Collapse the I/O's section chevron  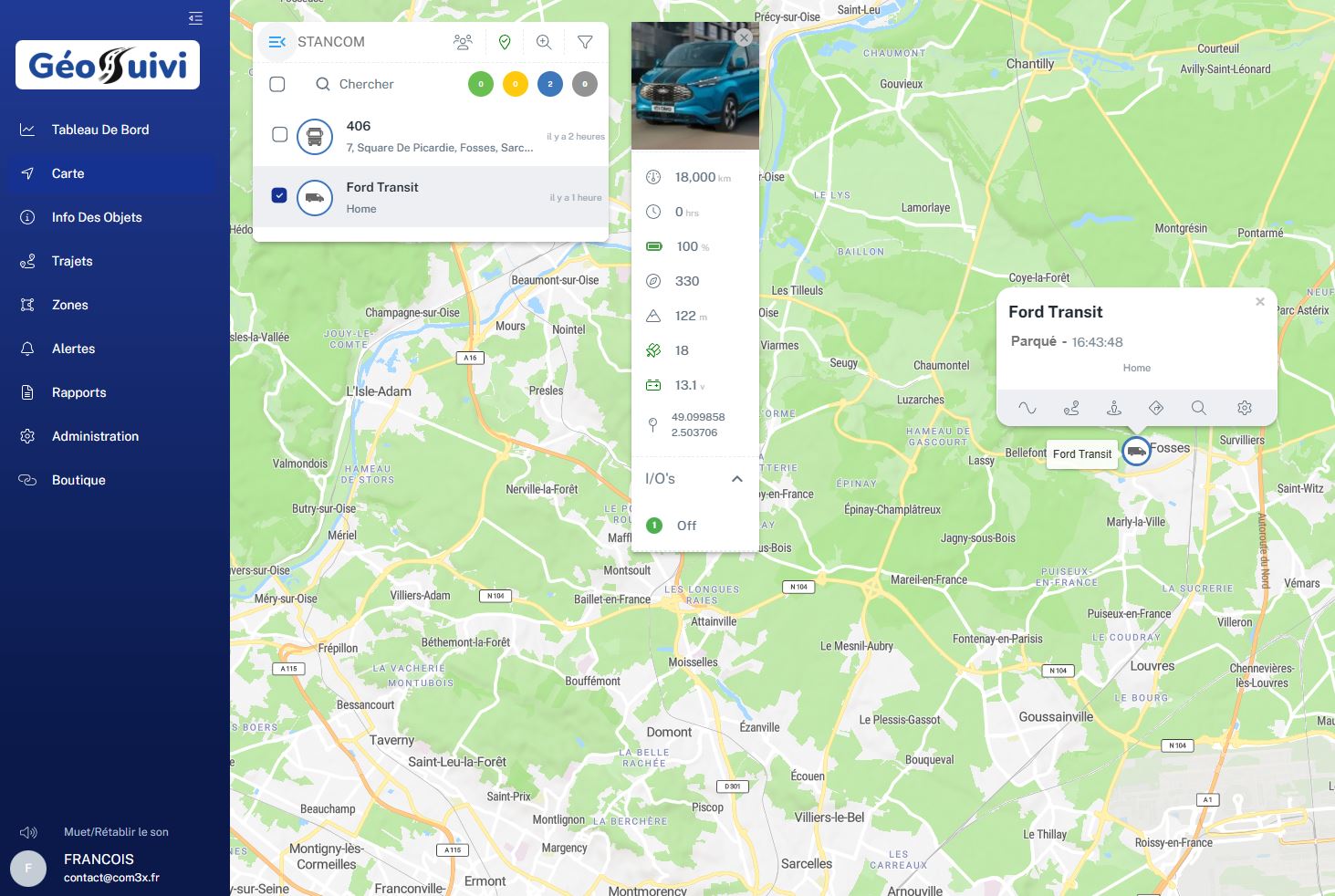[737, 479]
